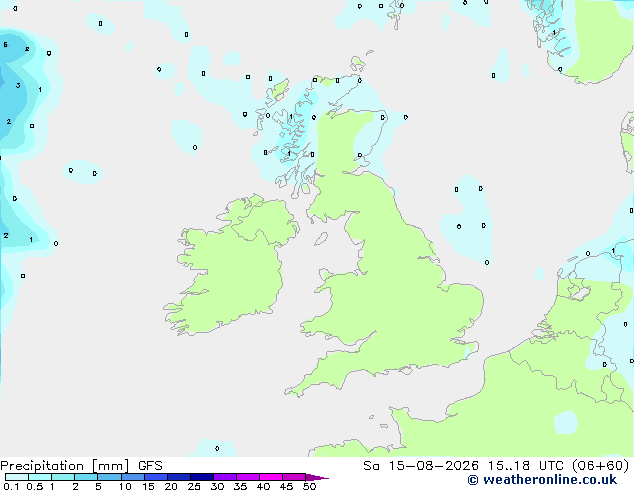Screen dimensions: 634x490
Task: Click the "25" legend scale label
Action: click(x=194, y=486)
